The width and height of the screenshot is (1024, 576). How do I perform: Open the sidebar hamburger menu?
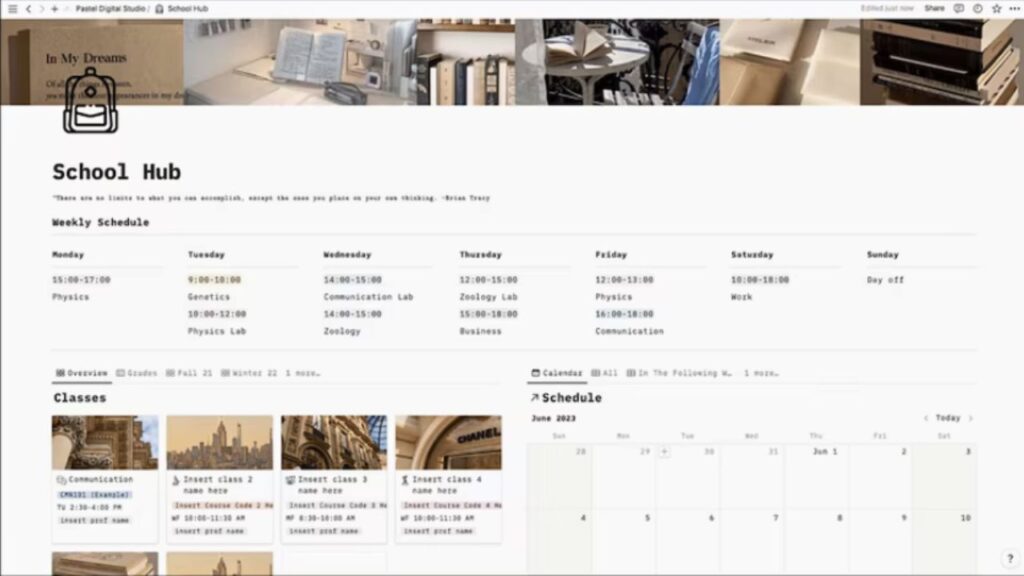coord(12,8)
